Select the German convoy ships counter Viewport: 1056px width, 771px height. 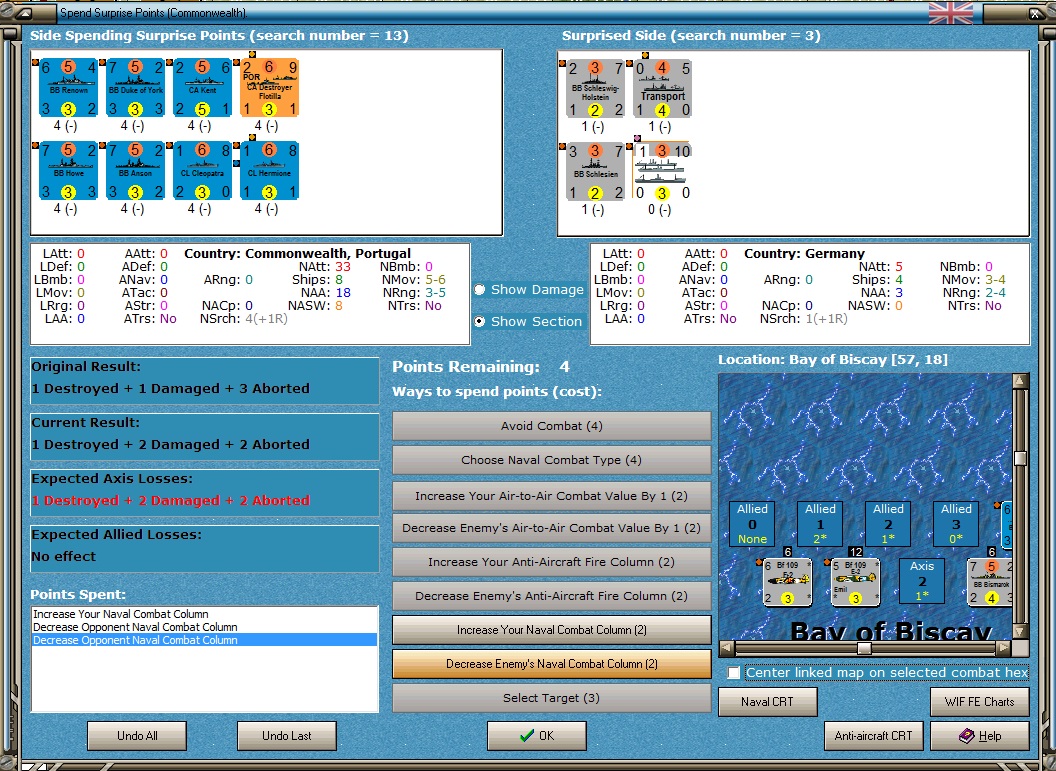[663, 171]
